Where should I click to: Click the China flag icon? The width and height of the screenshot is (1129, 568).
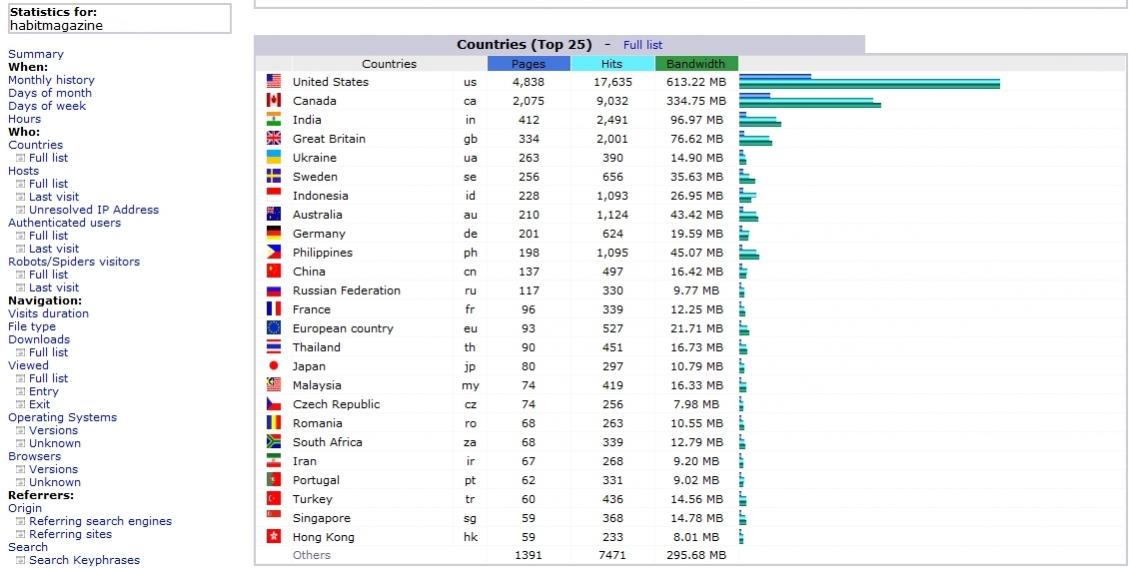click(274, 271)
